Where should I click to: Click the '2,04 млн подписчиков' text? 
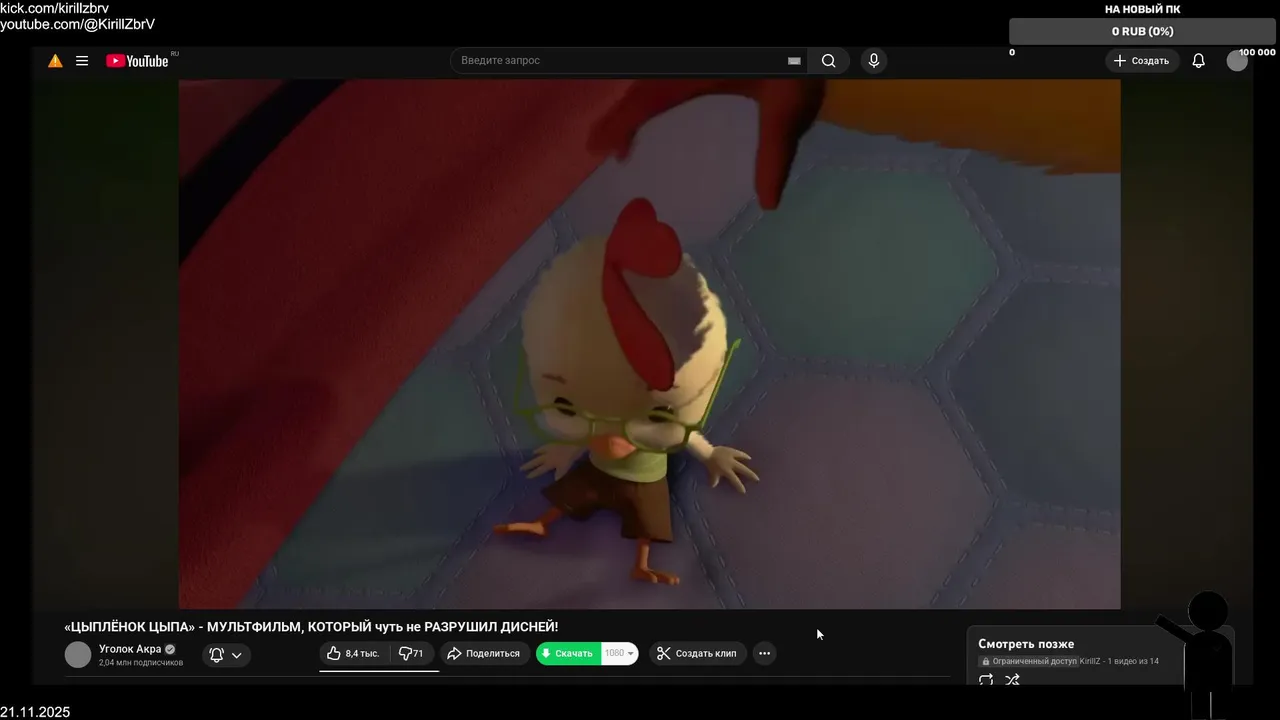tap(141, 663)
